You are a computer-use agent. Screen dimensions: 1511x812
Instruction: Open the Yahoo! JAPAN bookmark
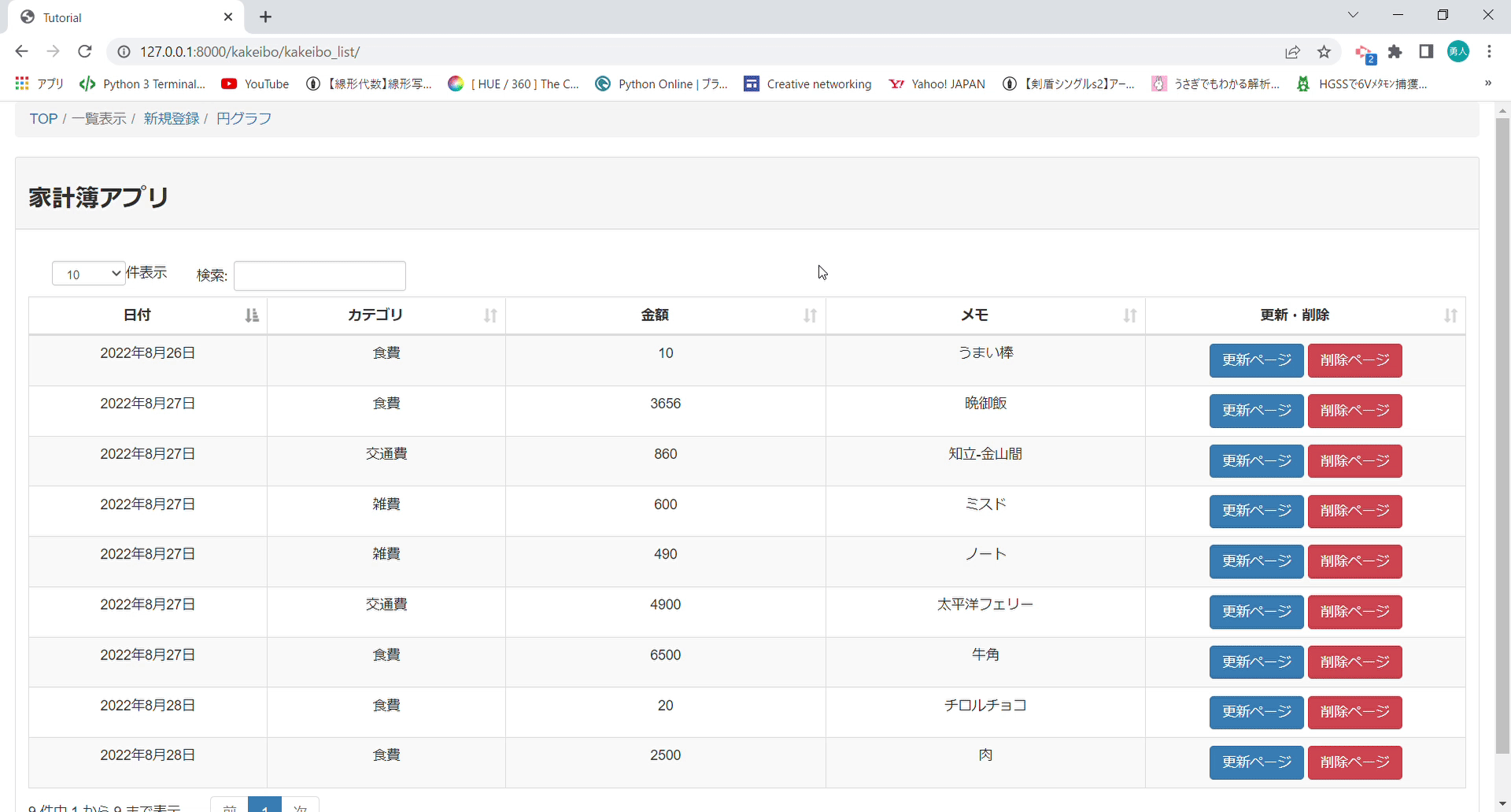point(937,83)
